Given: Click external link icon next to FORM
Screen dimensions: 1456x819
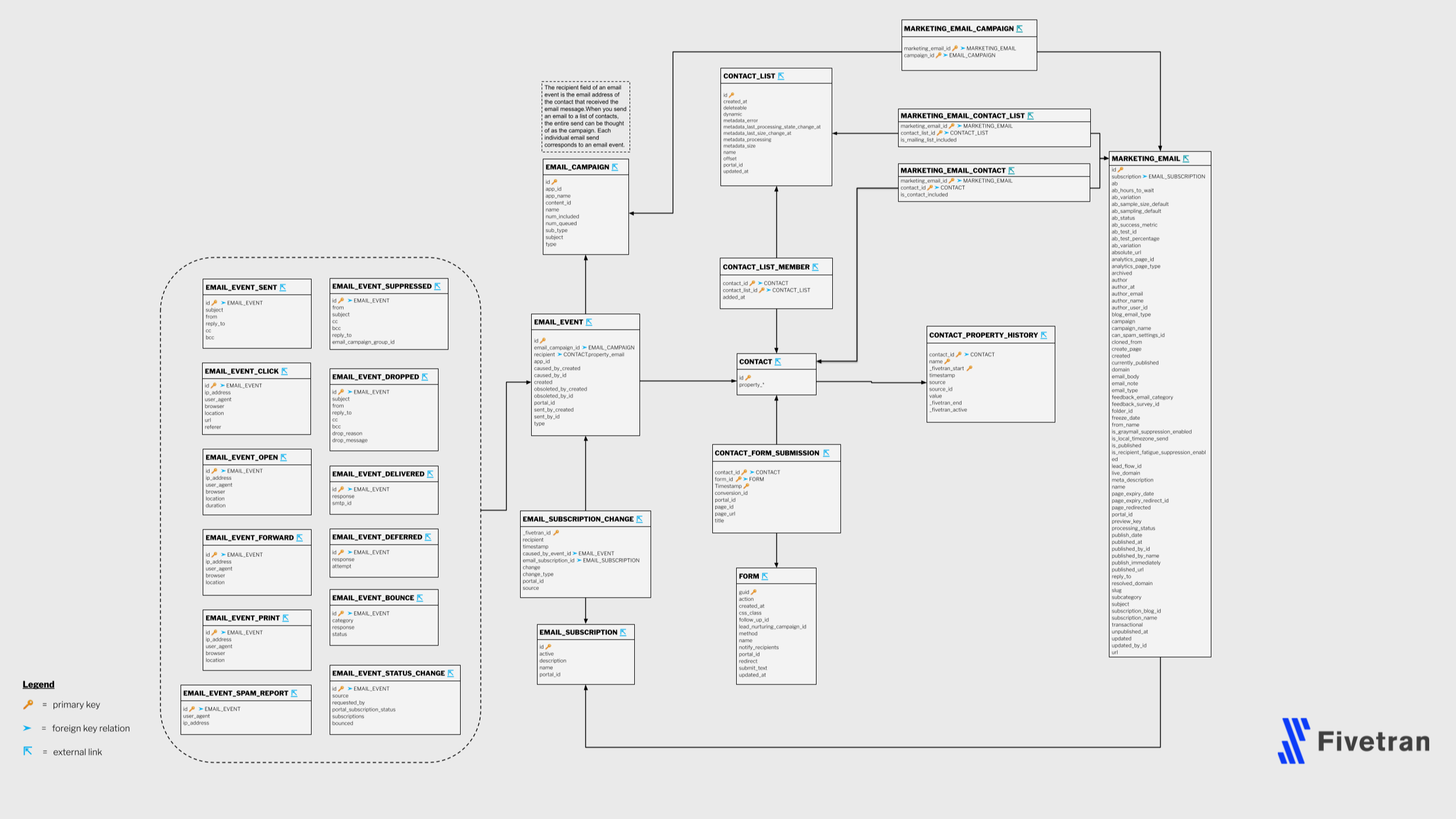Looking at the screenshot, I should [x=765, y=576].
